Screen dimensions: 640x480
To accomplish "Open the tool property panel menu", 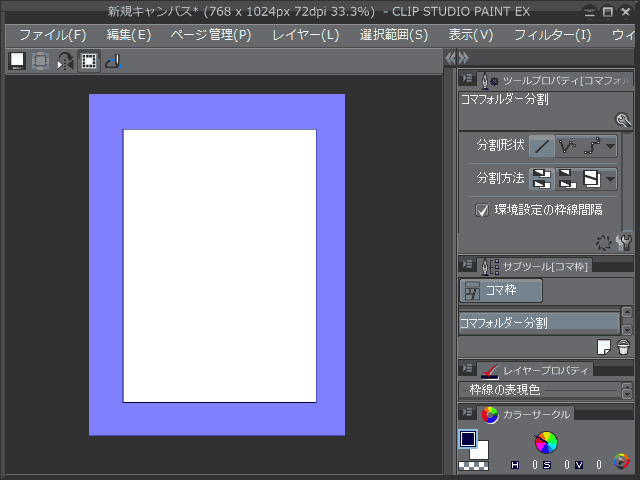I will tap(467, 80).
